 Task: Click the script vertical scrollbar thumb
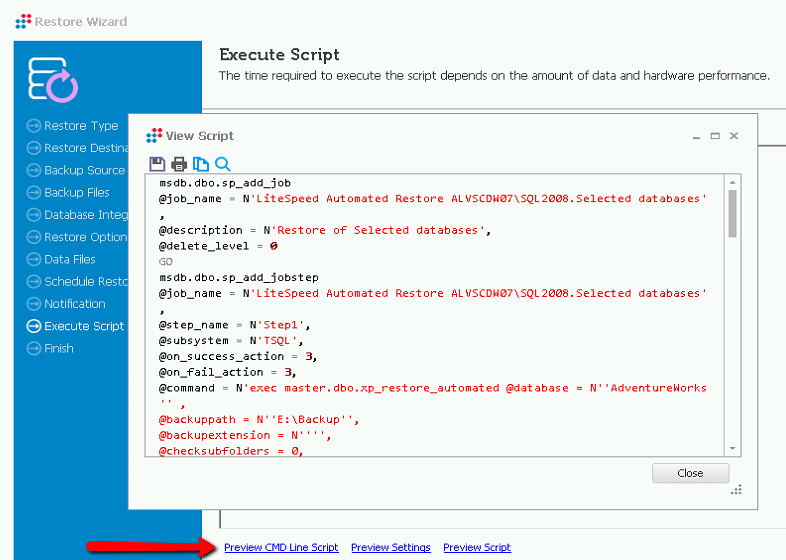(732, 212)
